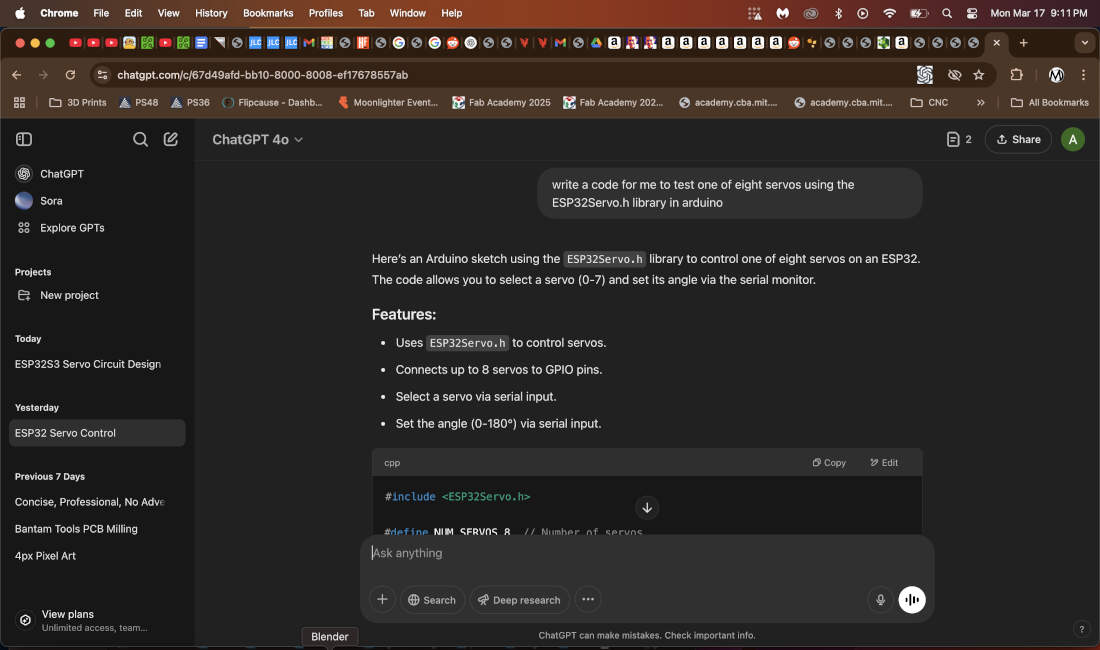Open a new browser tab with plus

(x=1024, y=43)
